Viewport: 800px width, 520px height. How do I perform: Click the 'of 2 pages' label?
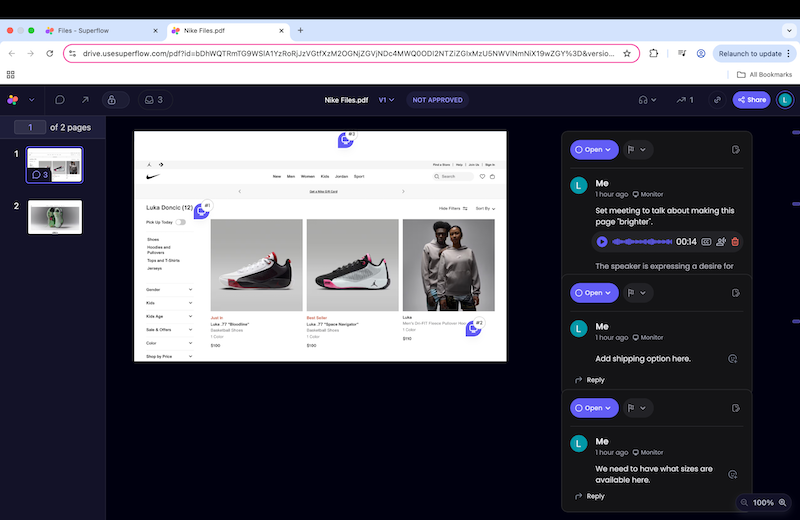70,128
